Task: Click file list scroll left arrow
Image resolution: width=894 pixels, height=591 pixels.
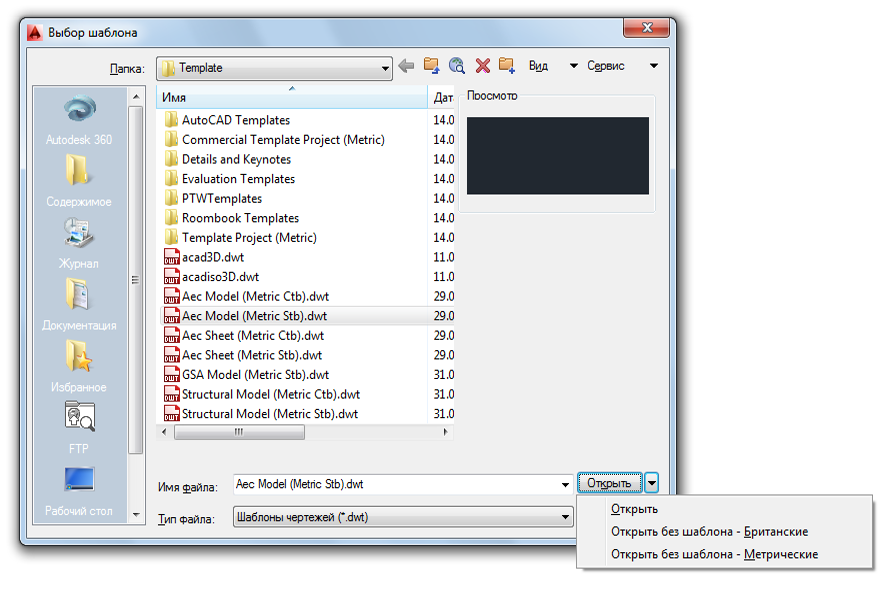Action: tap(164, 432)
